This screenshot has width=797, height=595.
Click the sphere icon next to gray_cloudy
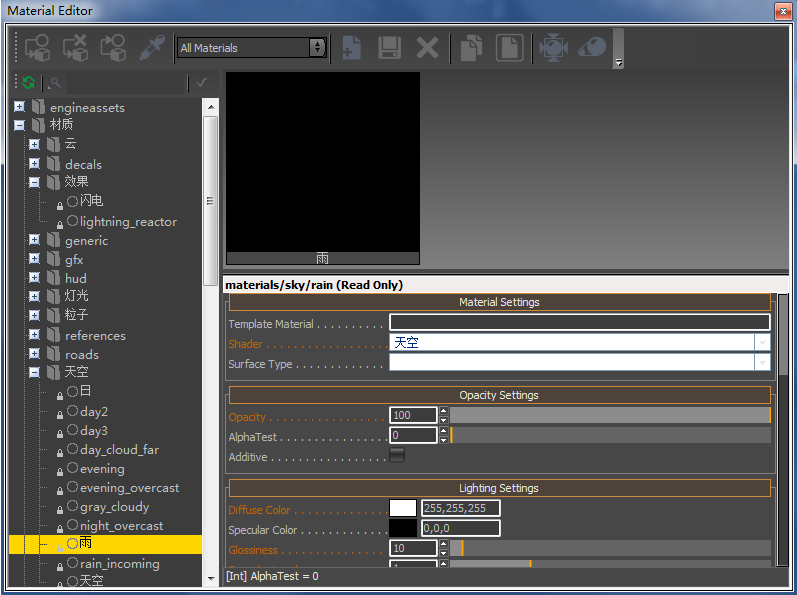click(x=72, y=506)
